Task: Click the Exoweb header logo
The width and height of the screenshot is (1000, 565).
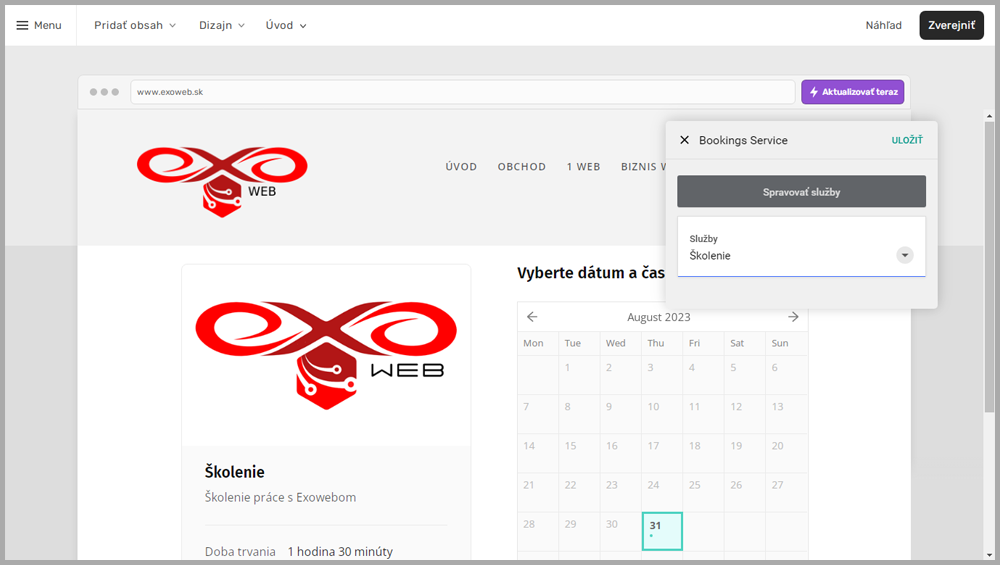Action: pos(222,180)
